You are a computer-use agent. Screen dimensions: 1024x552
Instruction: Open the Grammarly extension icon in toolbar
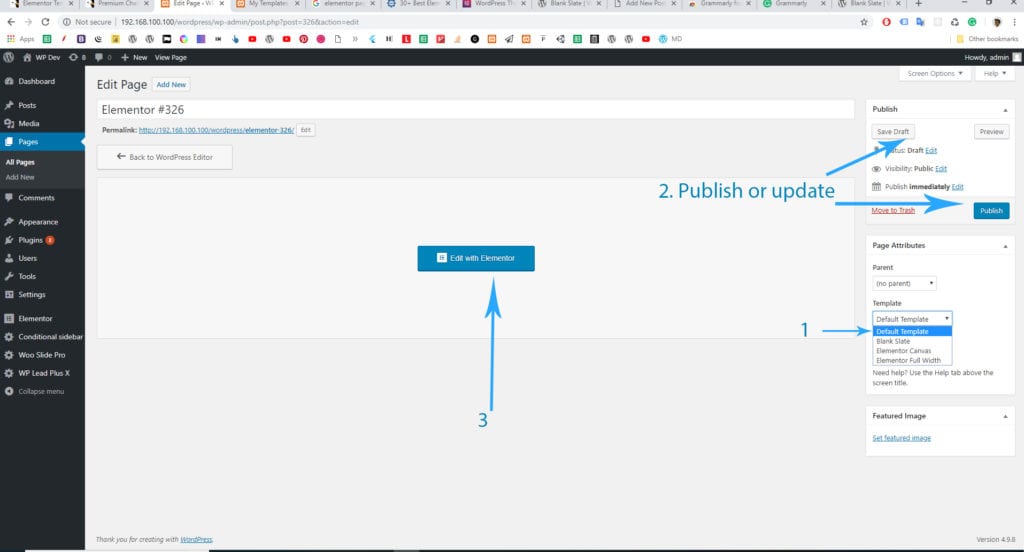pyautogui.click(x=972, y=22)
